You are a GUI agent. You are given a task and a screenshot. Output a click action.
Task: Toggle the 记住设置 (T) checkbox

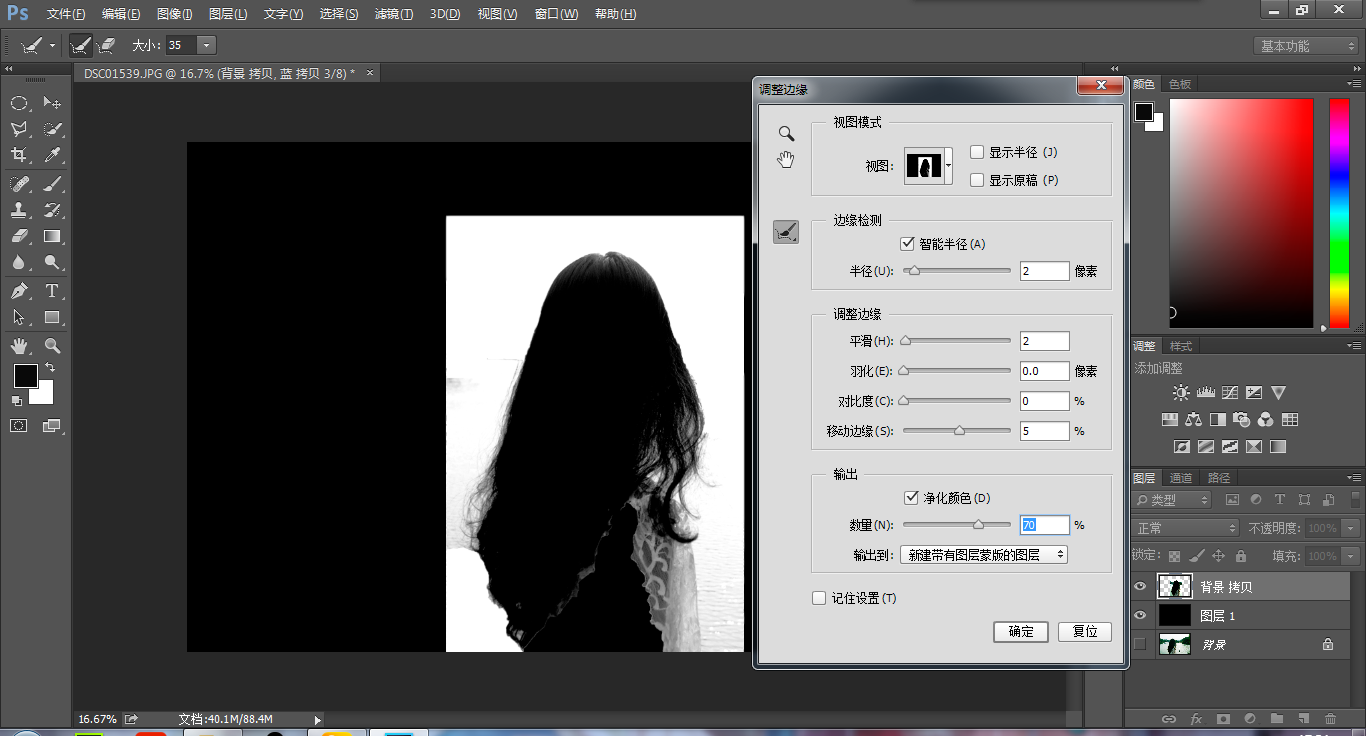(x=819, y=598)
